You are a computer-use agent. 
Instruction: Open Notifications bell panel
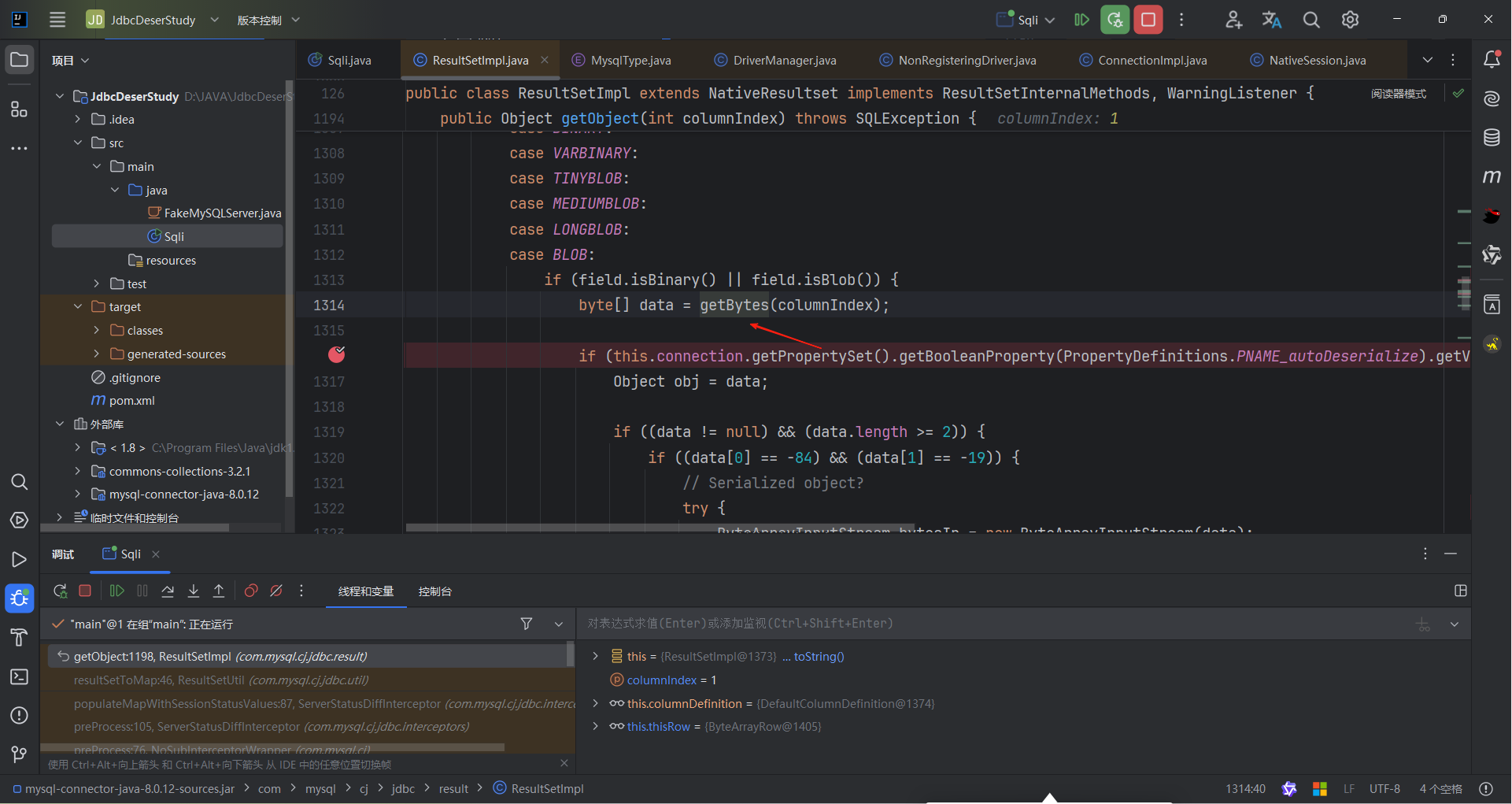tap(1492, 60)
